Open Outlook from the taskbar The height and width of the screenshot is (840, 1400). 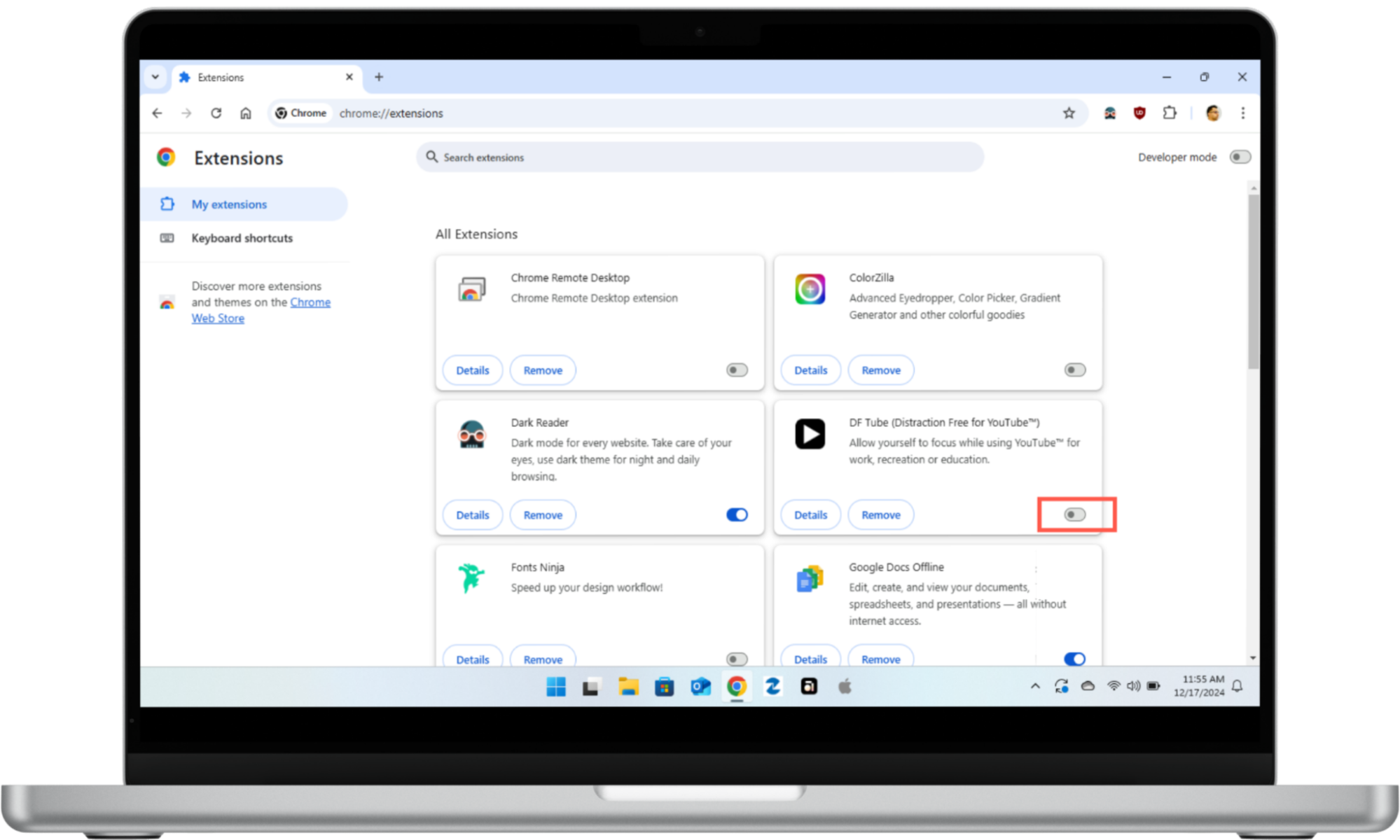point(700,687)
